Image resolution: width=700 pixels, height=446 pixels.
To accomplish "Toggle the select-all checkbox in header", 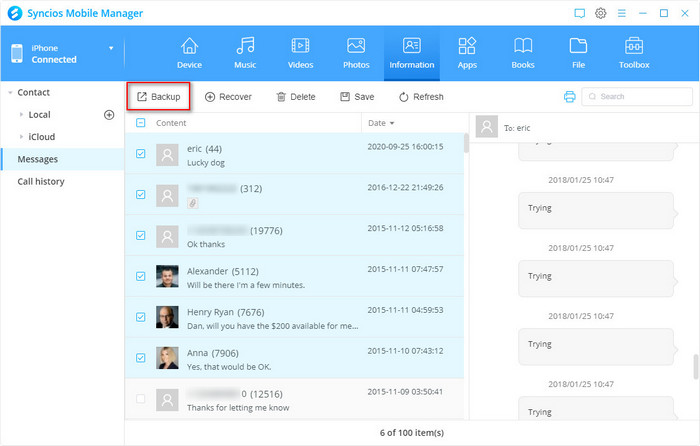I will click(141, 123).
